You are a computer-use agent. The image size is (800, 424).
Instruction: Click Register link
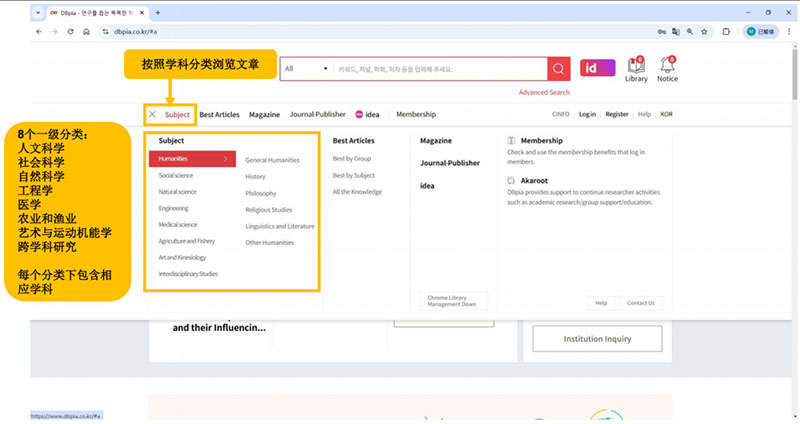(617, 114)
